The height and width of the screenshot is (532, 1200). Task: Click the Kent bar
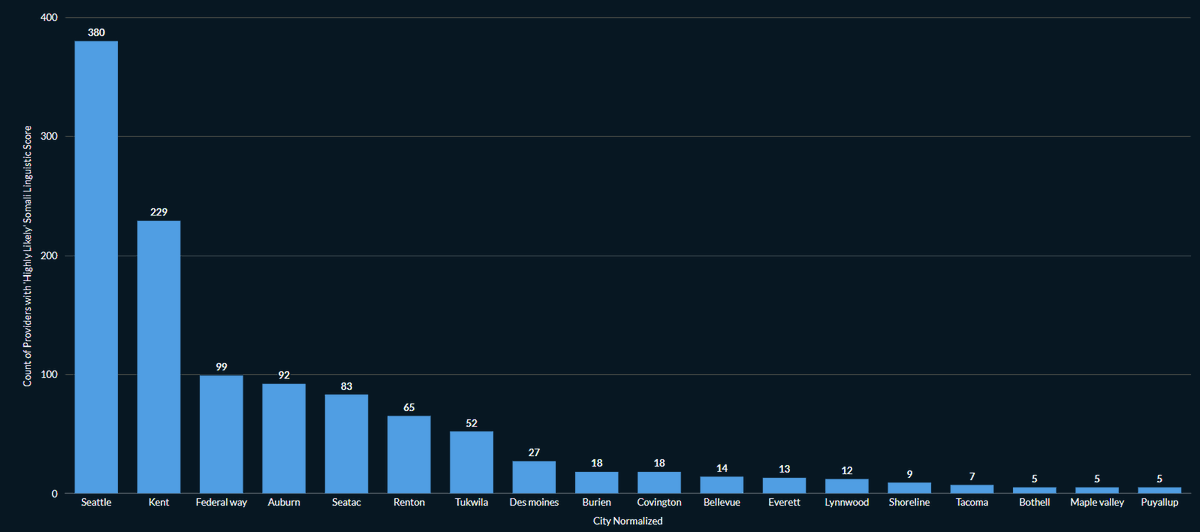(x=159, y=357)
